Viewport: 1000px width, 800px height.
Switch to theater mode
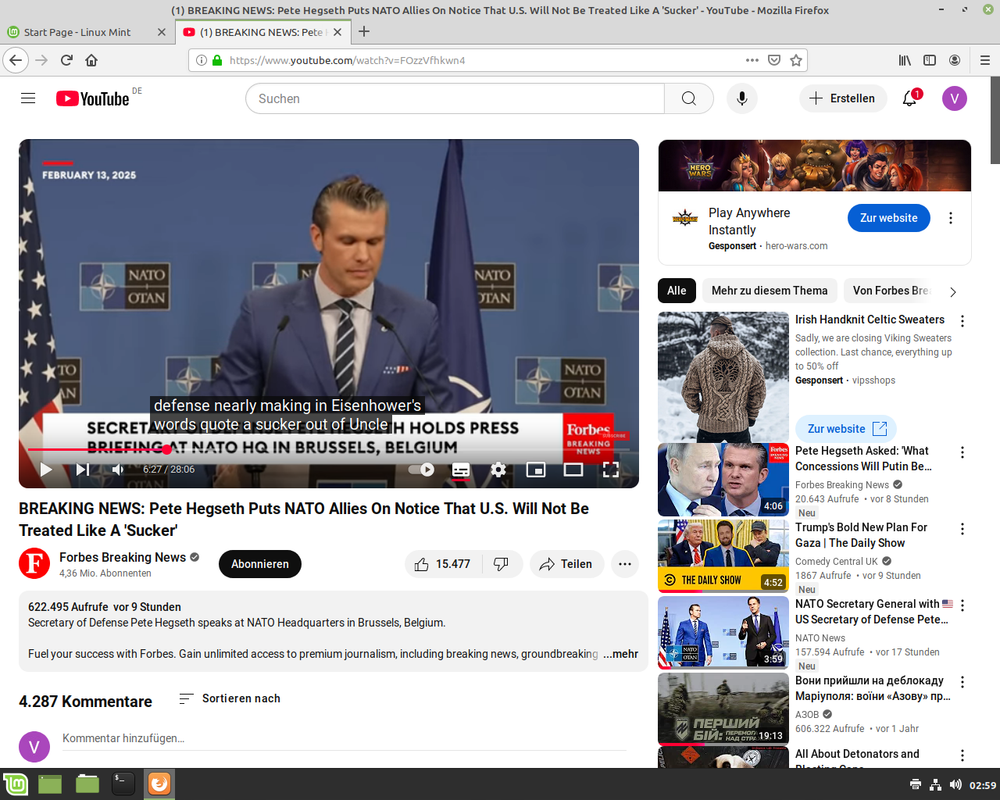[x=573, y=470]
